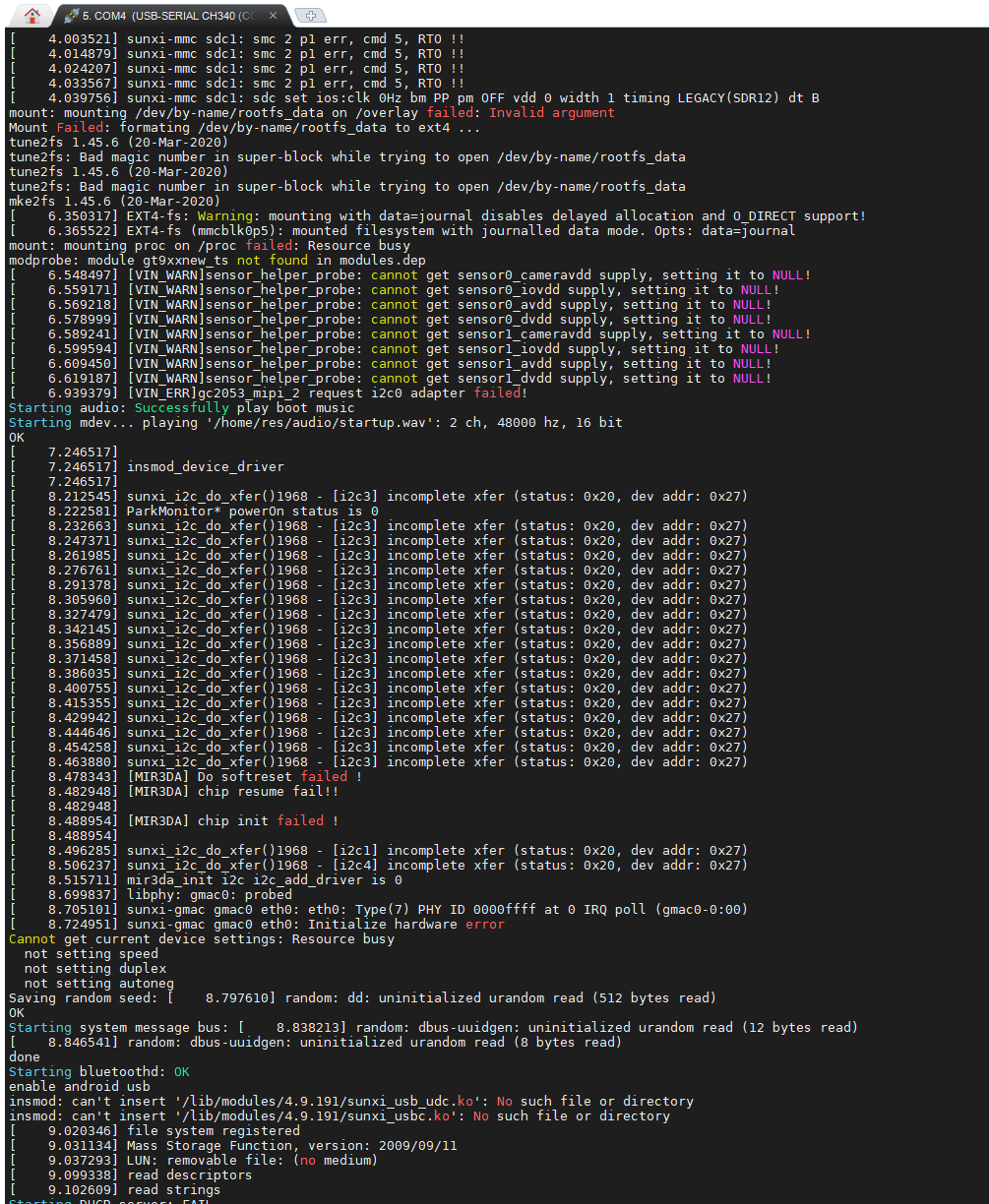
Task: Open the Home tab with house icon
Action: 32,15
